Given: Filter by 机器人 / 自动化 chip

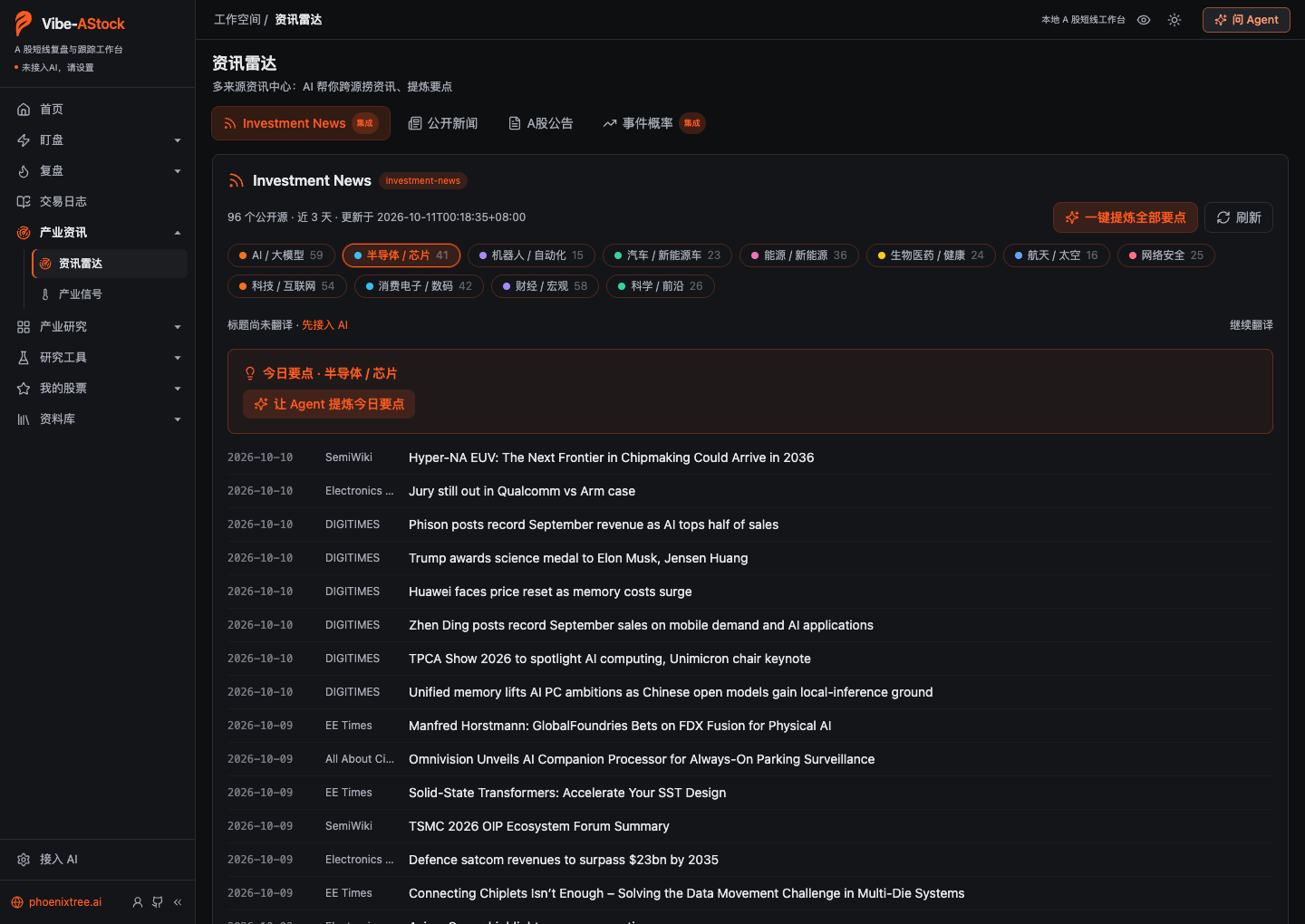Looking at the screenshot, I should click(x=531, y=255).
